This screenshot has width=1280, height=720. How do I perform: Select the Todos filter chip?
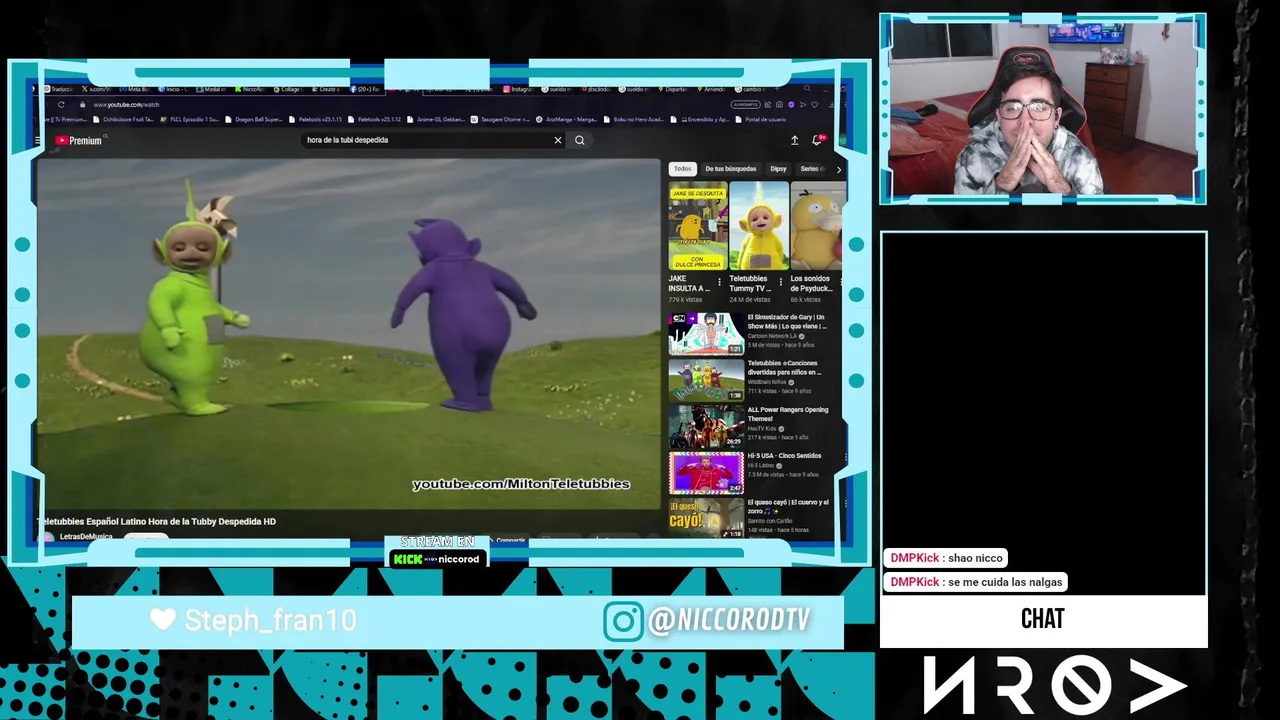coord(682,169)
